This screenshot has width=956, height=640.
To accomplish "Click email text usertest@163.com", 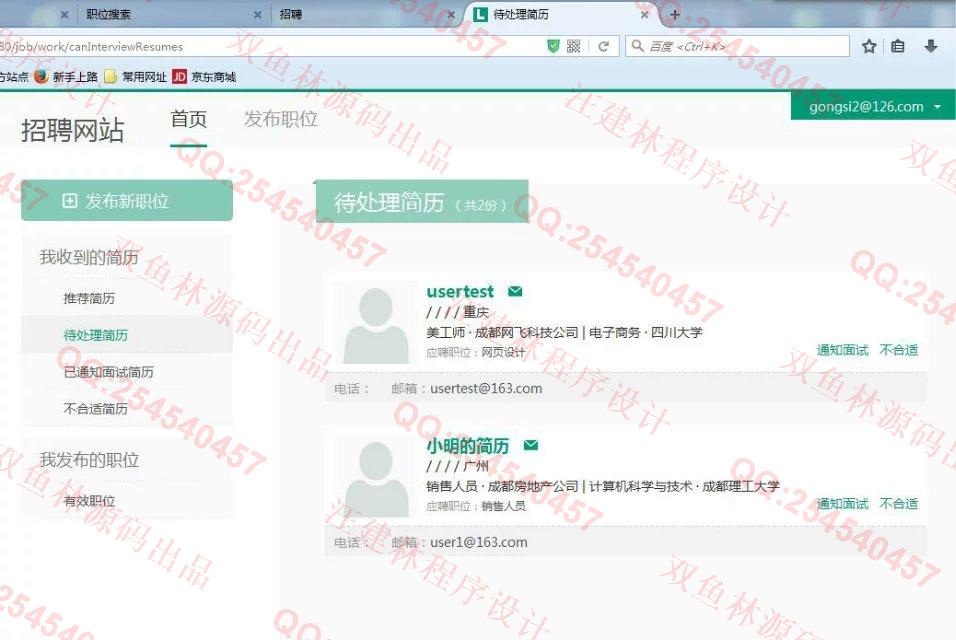I will 486,388.
